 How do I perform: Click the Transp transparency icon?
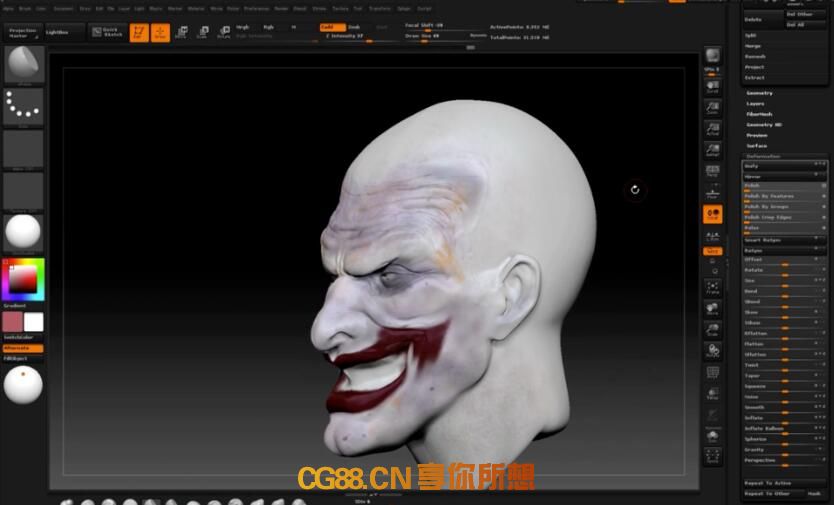(x=712, y=394)
